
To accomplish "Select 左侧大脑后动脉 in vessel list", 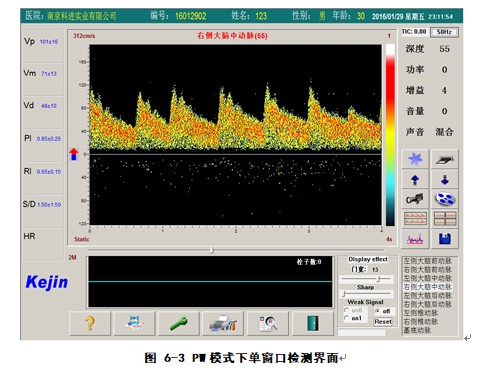I will 428,295.
